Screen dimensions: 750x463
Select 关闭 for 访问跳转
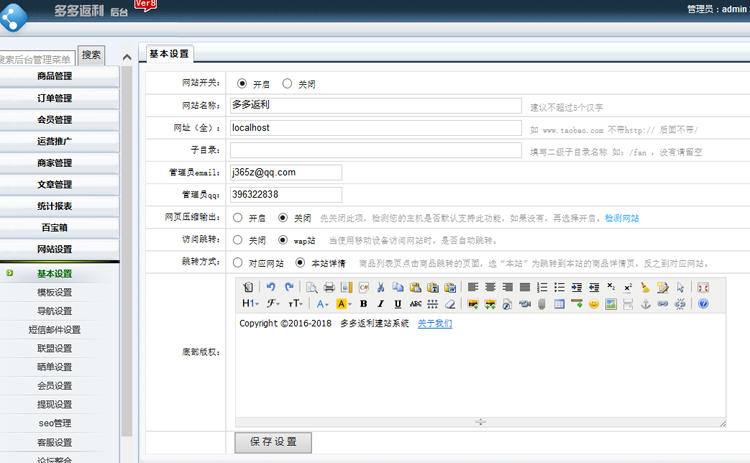tap(238, 240)
